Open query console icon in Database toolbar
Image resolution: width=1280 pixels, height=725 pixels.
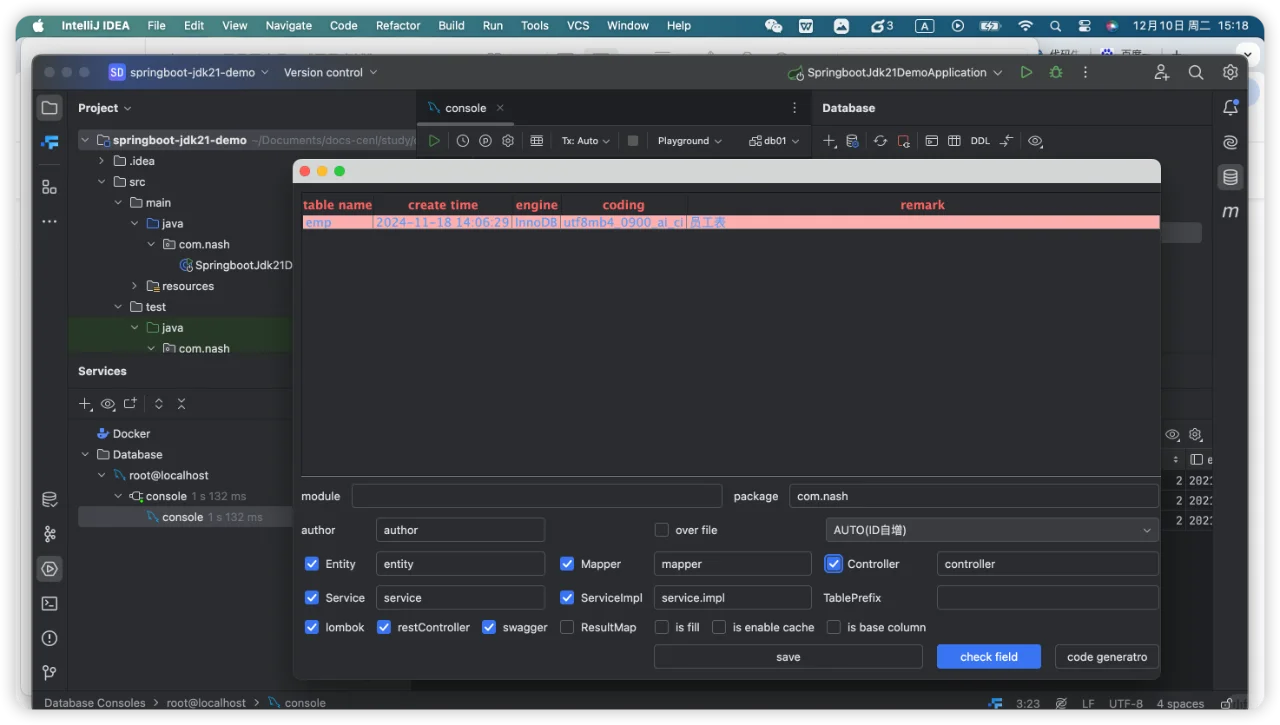[x=931, y=141]
